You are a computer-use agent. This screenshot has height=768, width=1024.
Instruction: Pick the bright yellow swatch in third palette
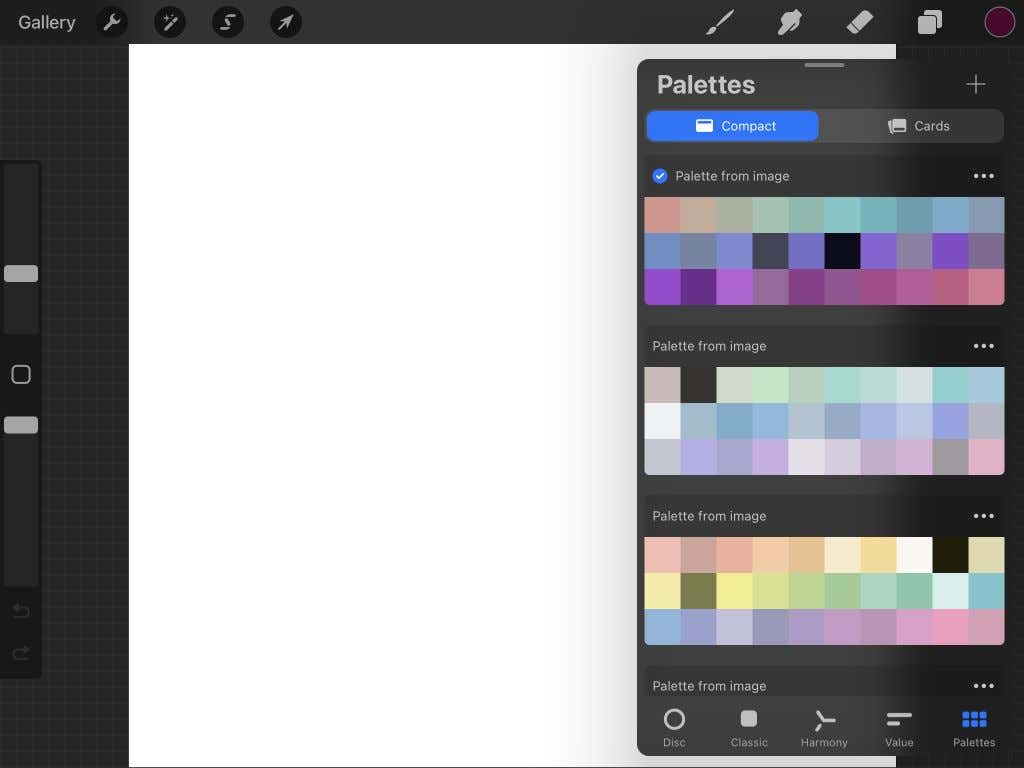(x=734, y=591)
